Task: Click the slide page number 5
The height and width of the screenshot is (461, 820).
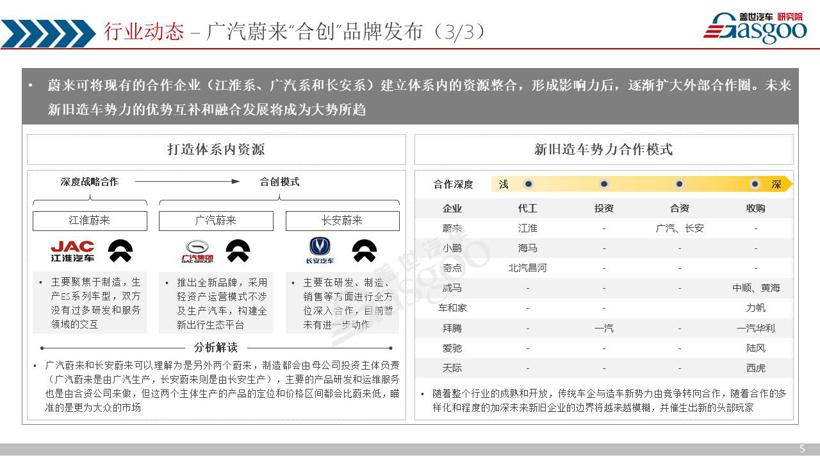Action: point(803,449)
